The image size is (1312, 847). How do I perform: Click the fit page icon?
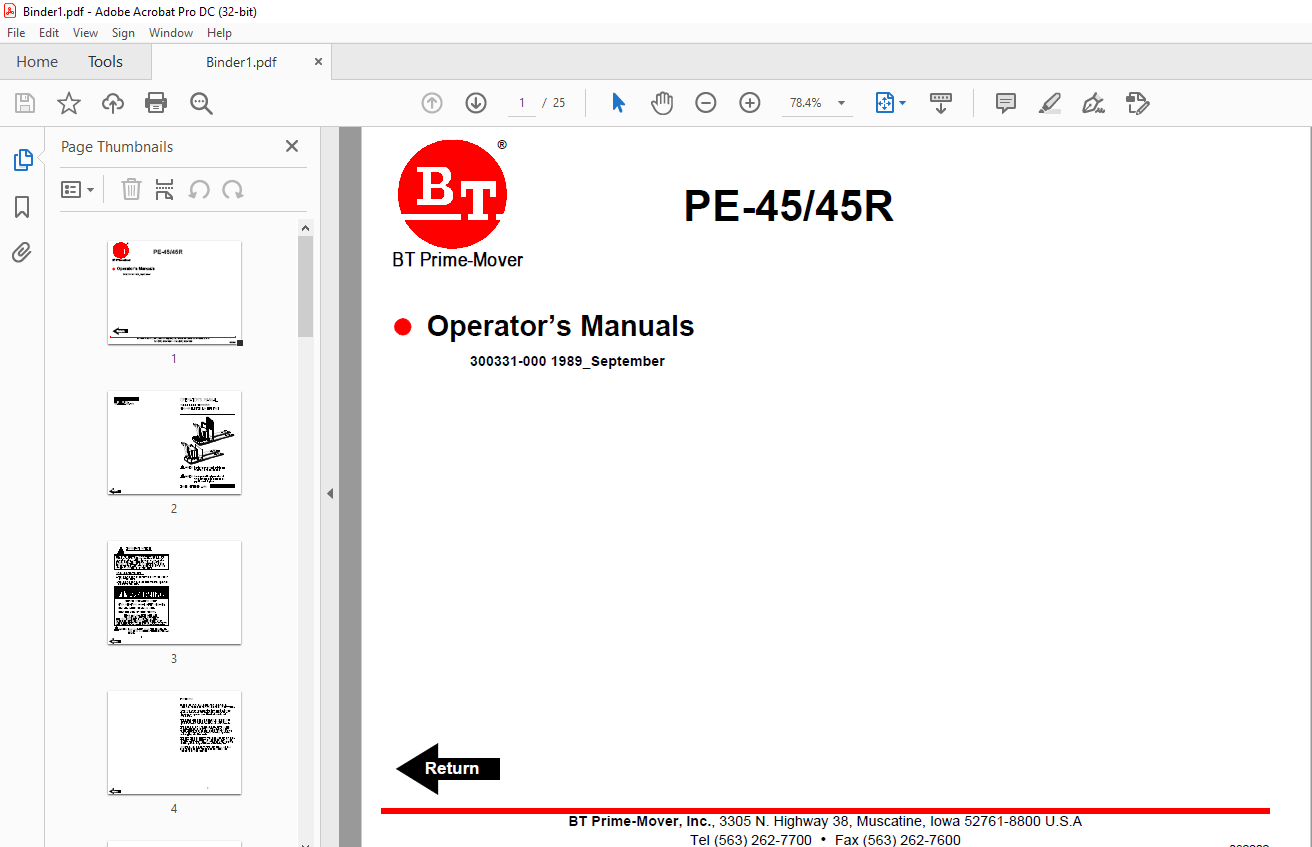884,103
